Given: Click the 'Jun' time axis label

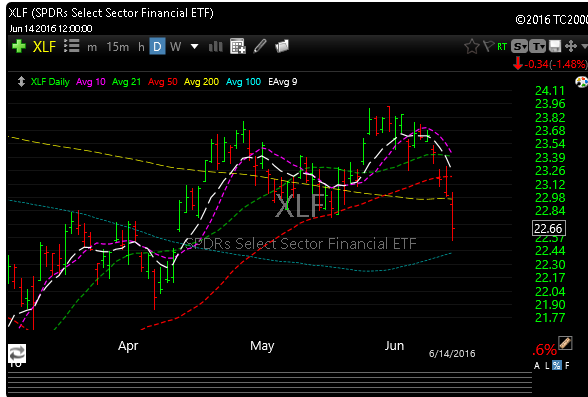Looking at the screenshot, I should pos(394,345).
